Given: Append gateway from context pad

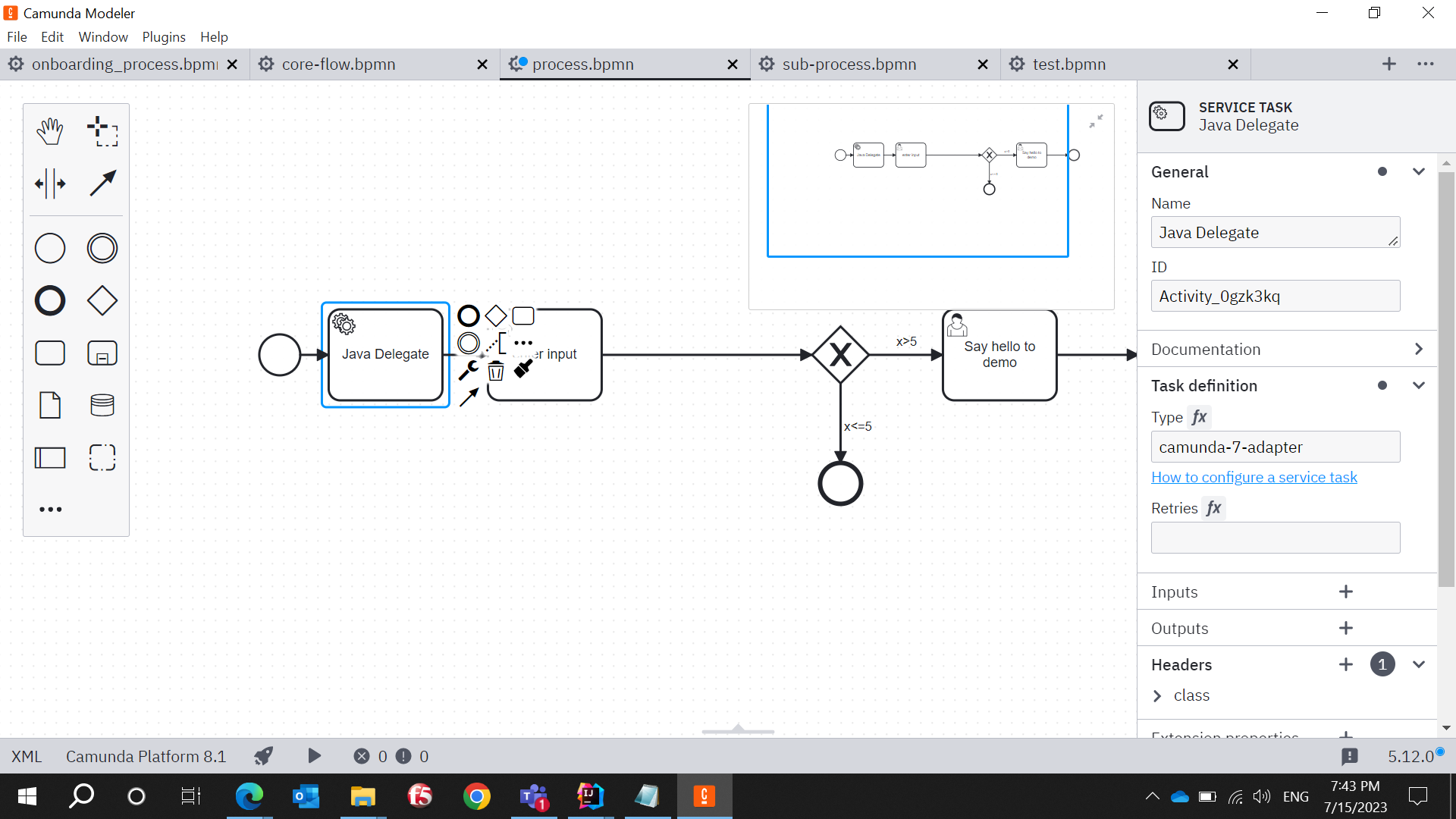Looking at the screenshot, I should coord(496,315).
